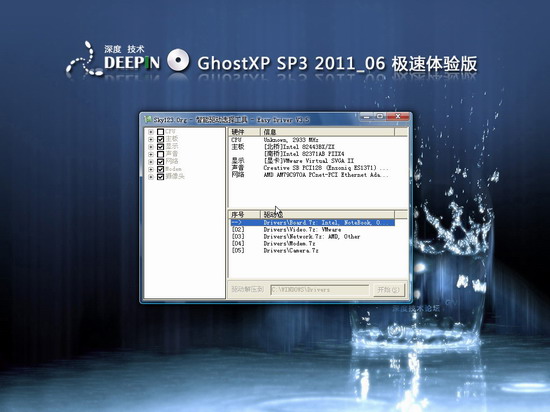Click the 序号 column header

pyautogui.click(x=244, y=214)
